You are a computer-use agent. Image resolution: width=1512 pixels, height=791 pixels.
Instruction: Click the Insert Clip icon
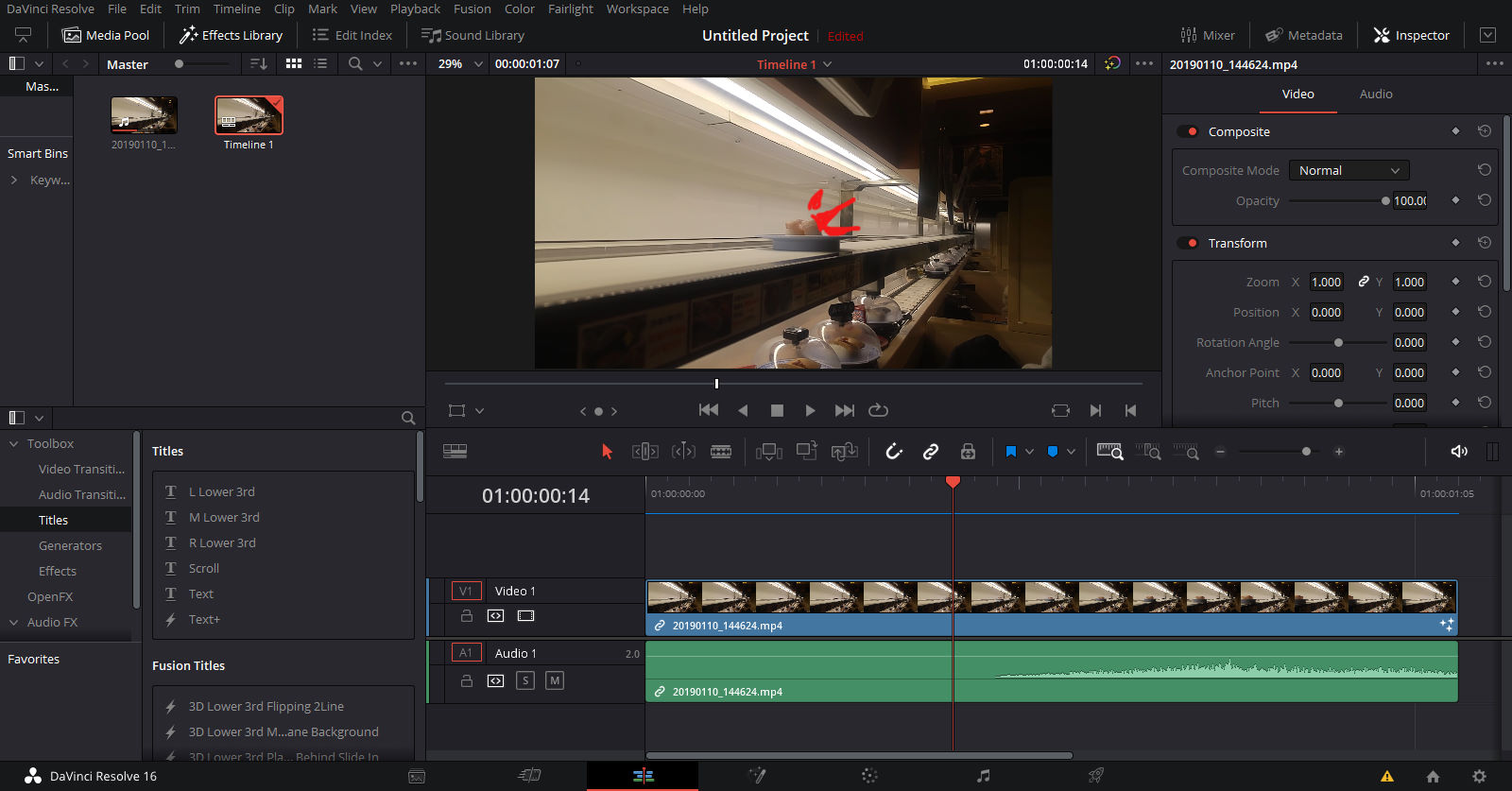768,452
